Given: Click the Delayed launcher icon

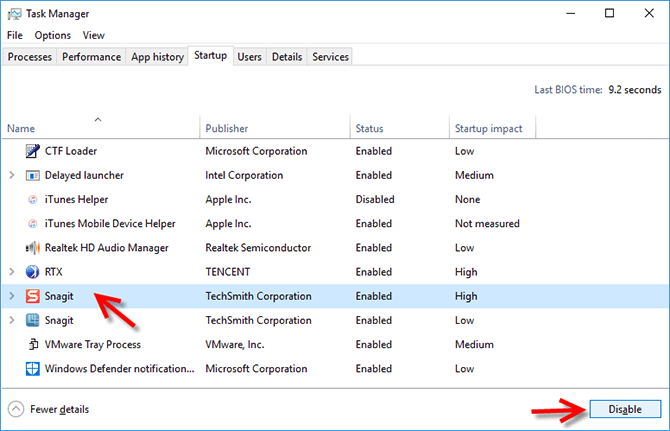Looking at the screenshot, I should coord(32,176).
